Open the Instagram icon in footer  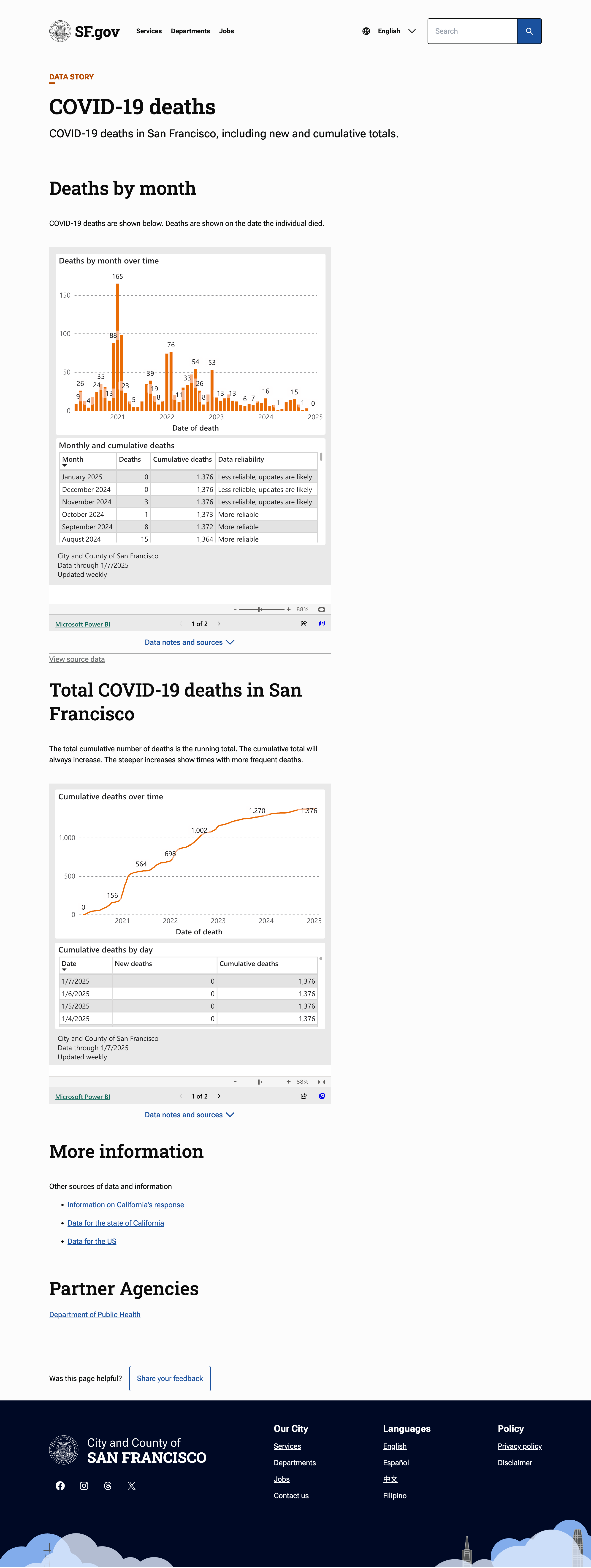point(84,1486)
